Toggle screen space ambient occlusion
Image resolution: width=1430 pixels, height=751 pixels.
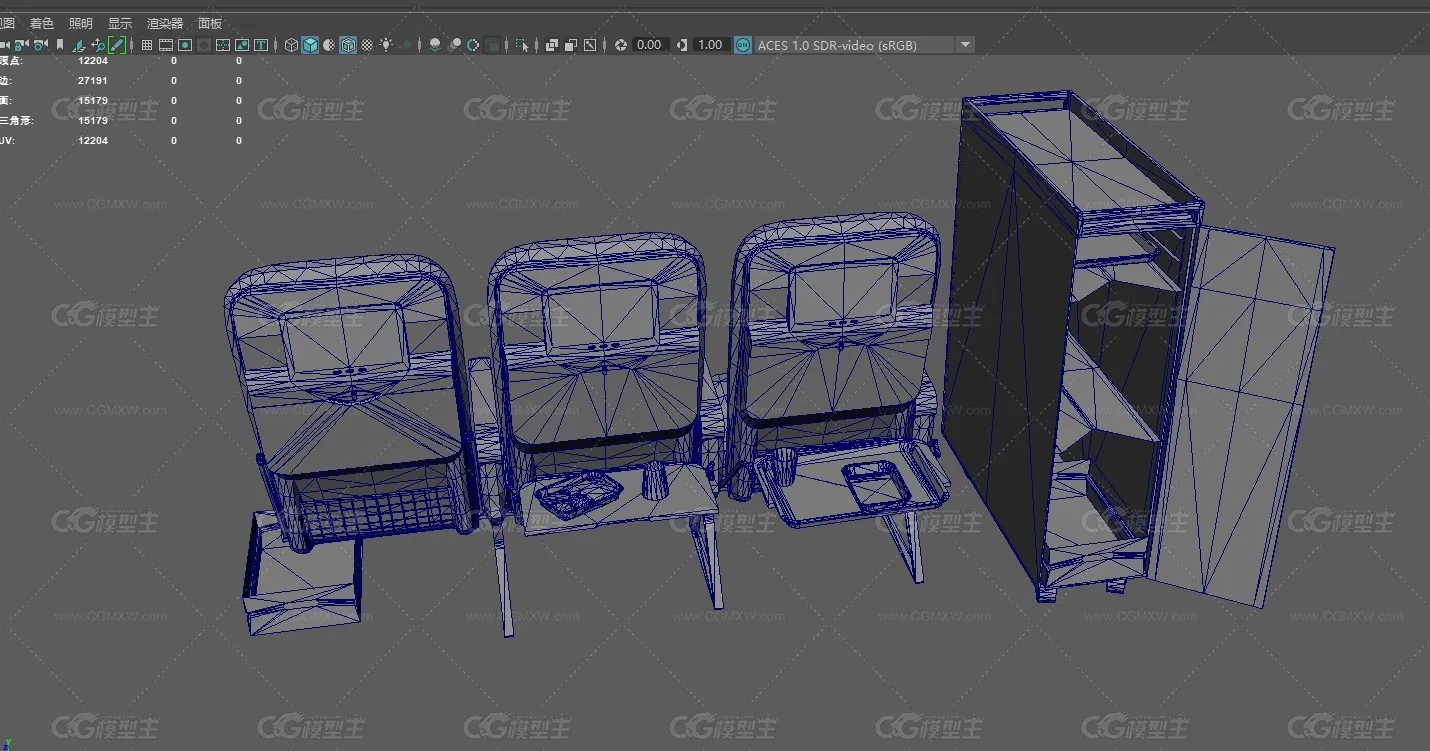click(435, 45)
